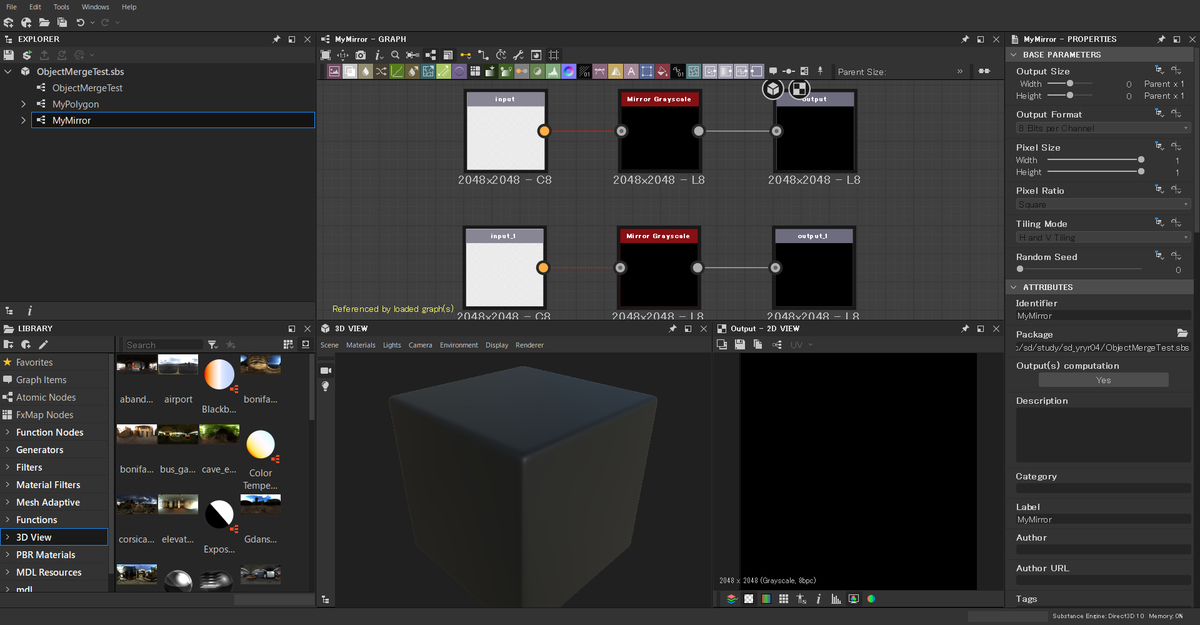
Task: Click the Pixel Size Height slider
Action: pos(1096,172)
